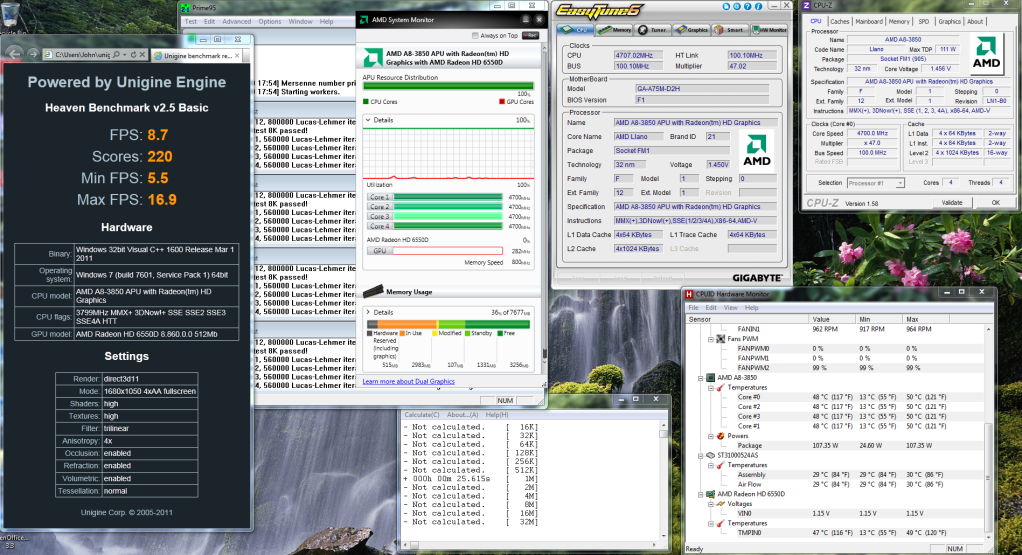This screenshot has width=1022, height=555.
Task: Click the Unigine benchmark browser tab
Action: (x=198, y=55)
